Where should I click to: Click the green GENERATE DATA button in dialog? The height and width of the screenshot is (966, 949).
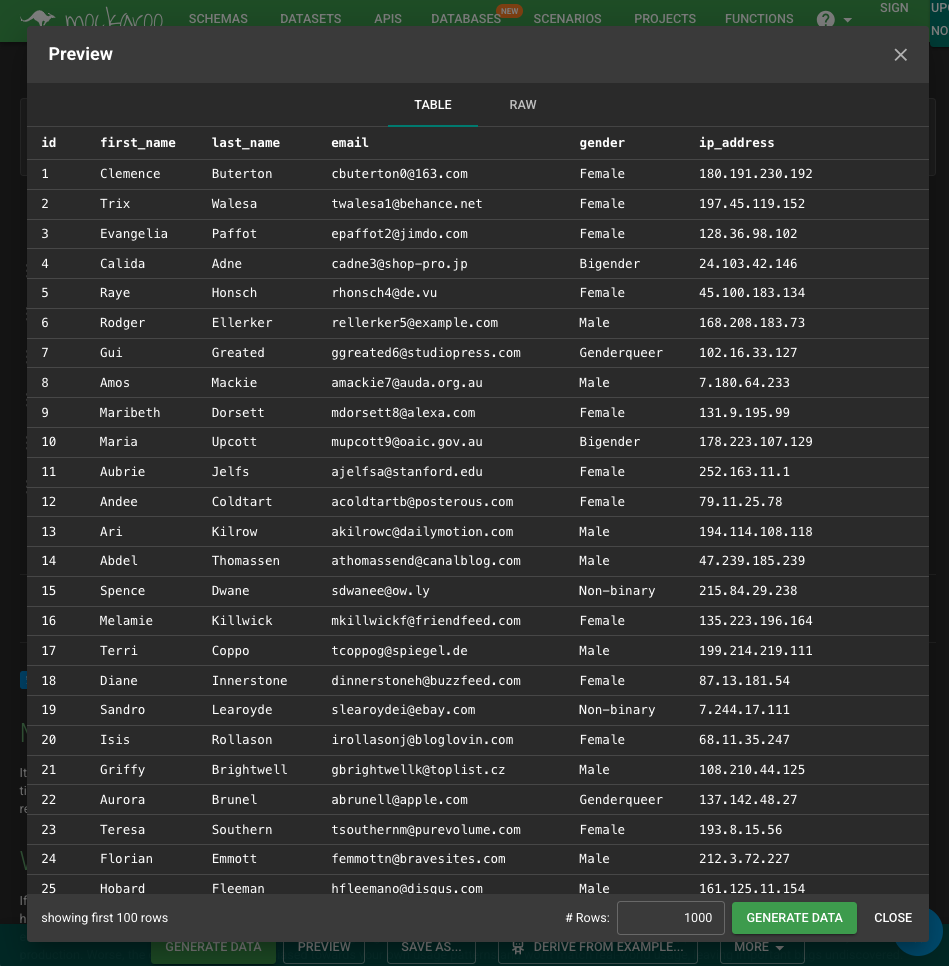pos(794,918)
